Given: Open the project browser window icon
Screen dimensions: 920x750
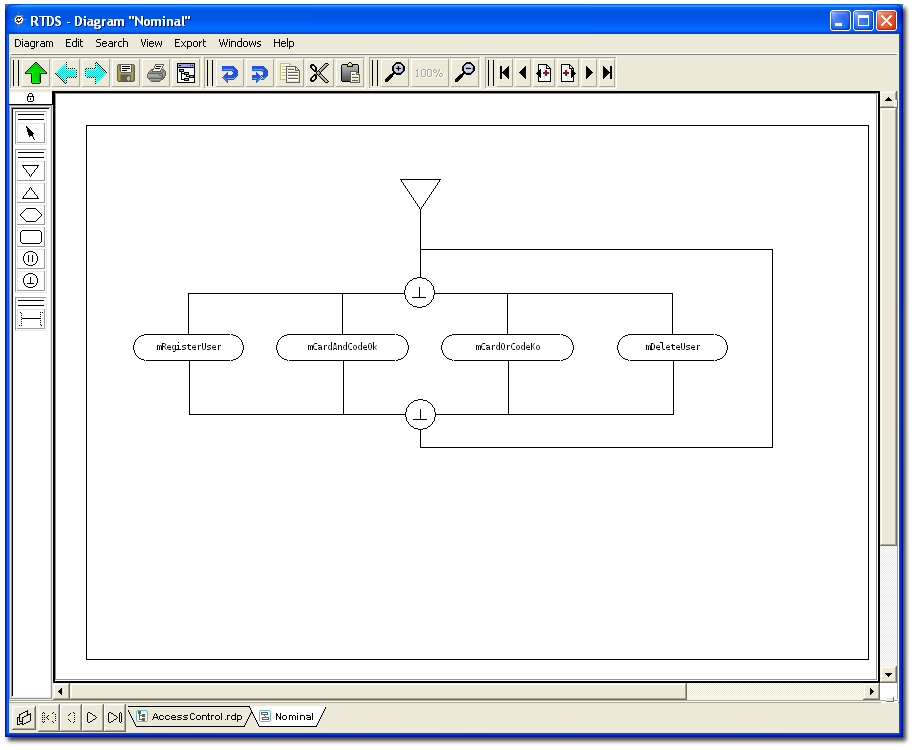Looking at the screenshot, I should (x=186, y=73).
